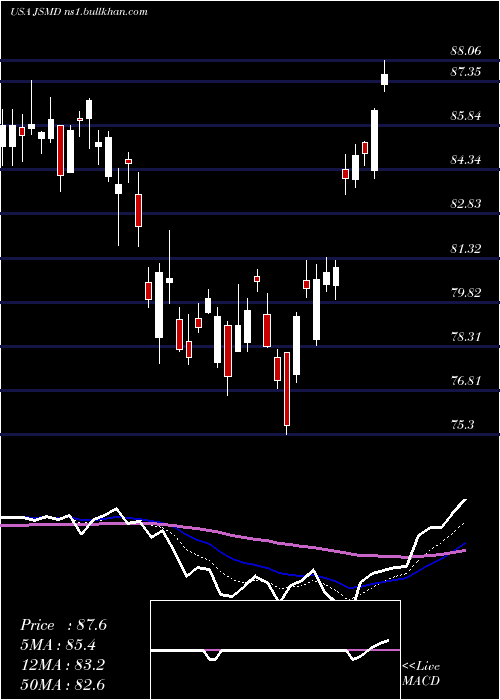Click the 'USA JSMD ns1.bullkhan.com' header text

[79, 11]
